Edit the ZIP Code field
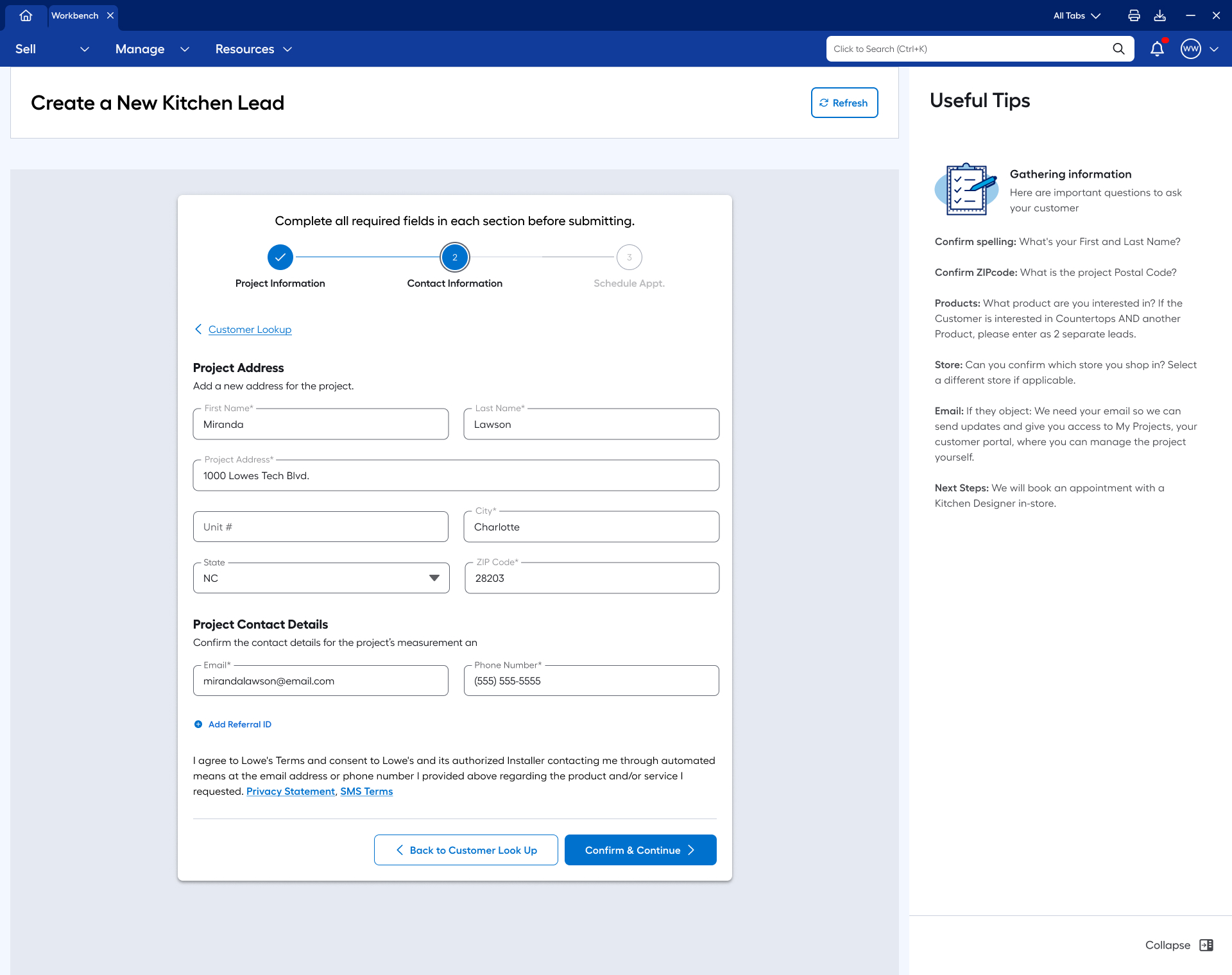The height and width of the screenshot is (975, 1232). tap(592, 578)
